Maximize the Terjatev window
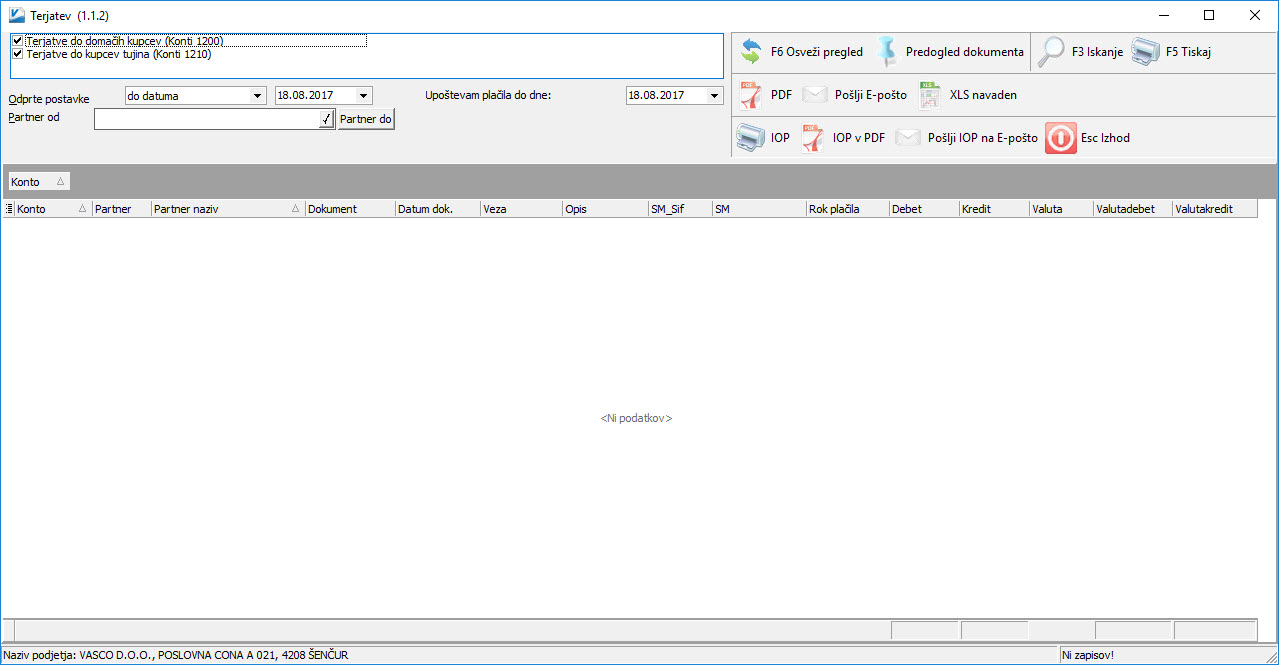The image size is (1279, 665). [1209, 15]
